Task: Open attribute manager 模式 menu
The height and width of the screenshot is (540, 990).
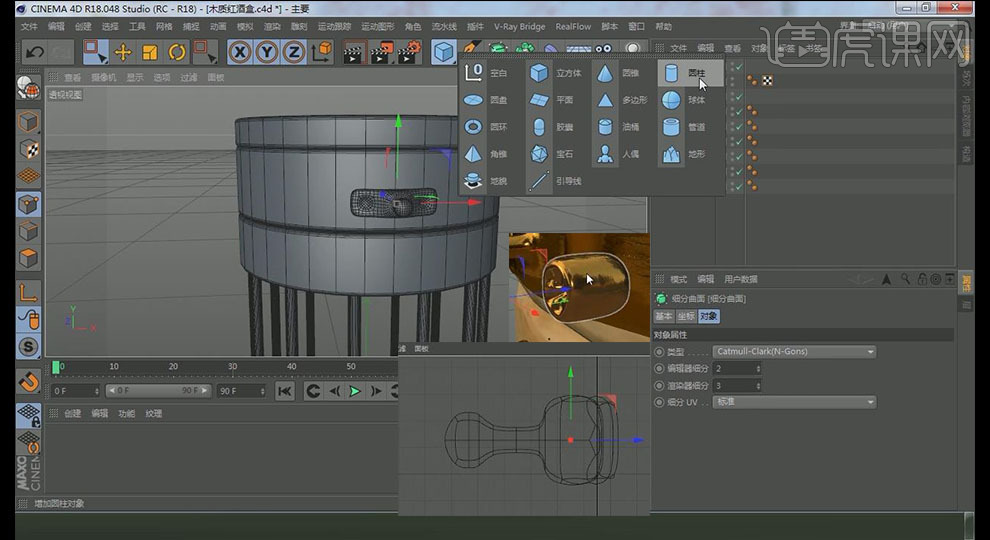Action: [679, 279]
